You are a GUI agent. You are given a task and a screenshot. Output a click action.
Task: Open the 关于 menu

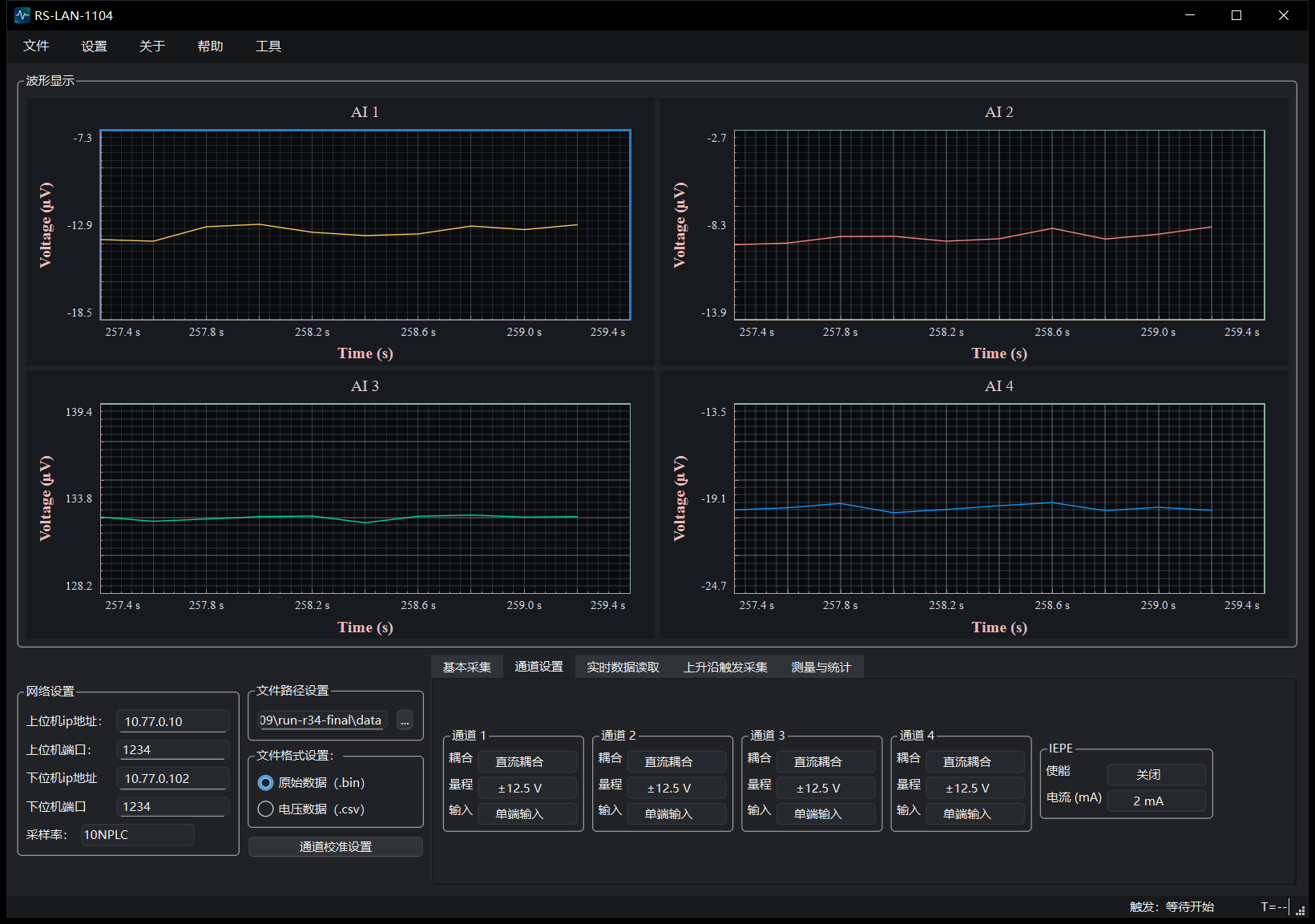point(152,46)
